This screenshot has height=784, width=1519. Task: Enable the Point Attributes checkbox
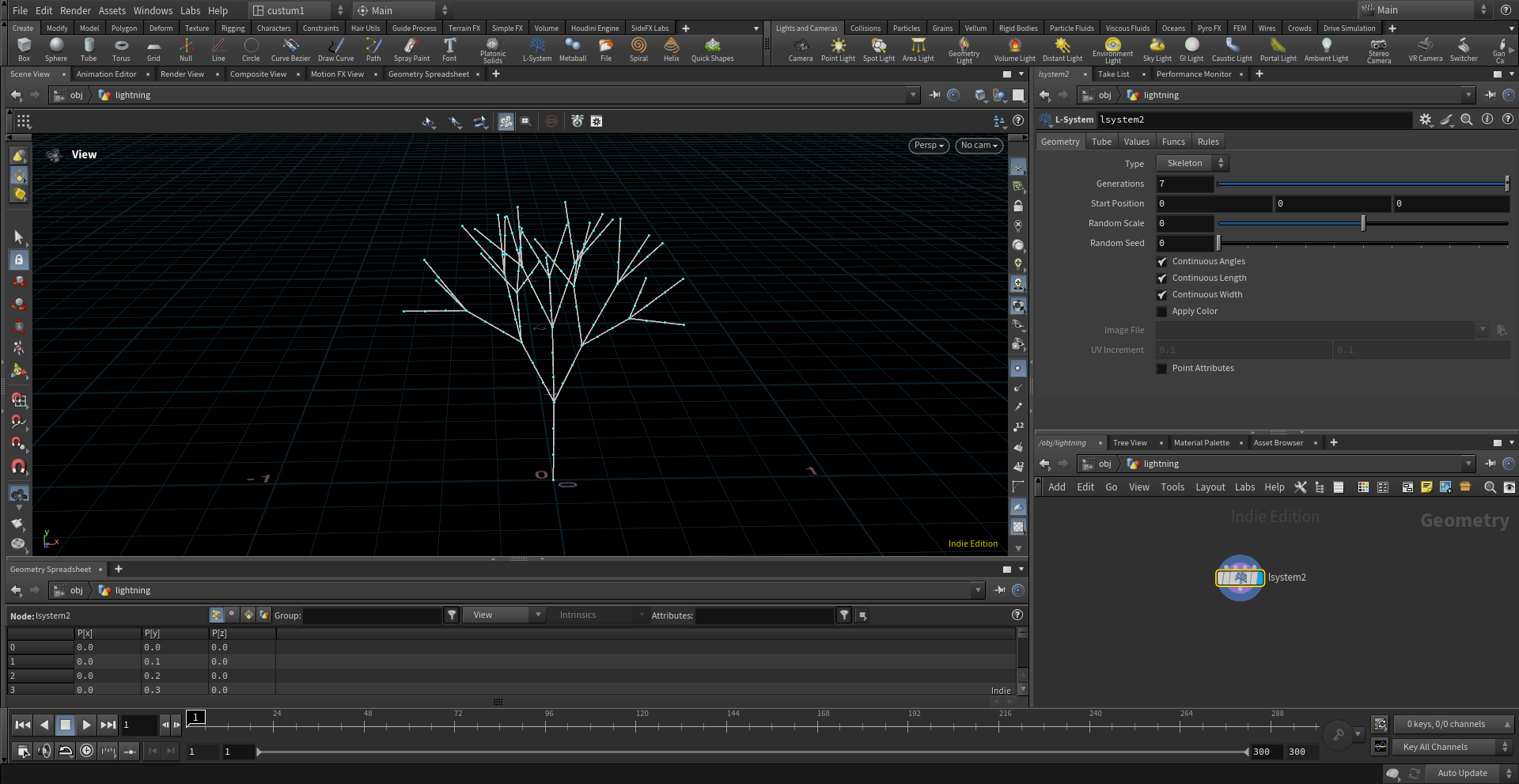(1162, 369)
